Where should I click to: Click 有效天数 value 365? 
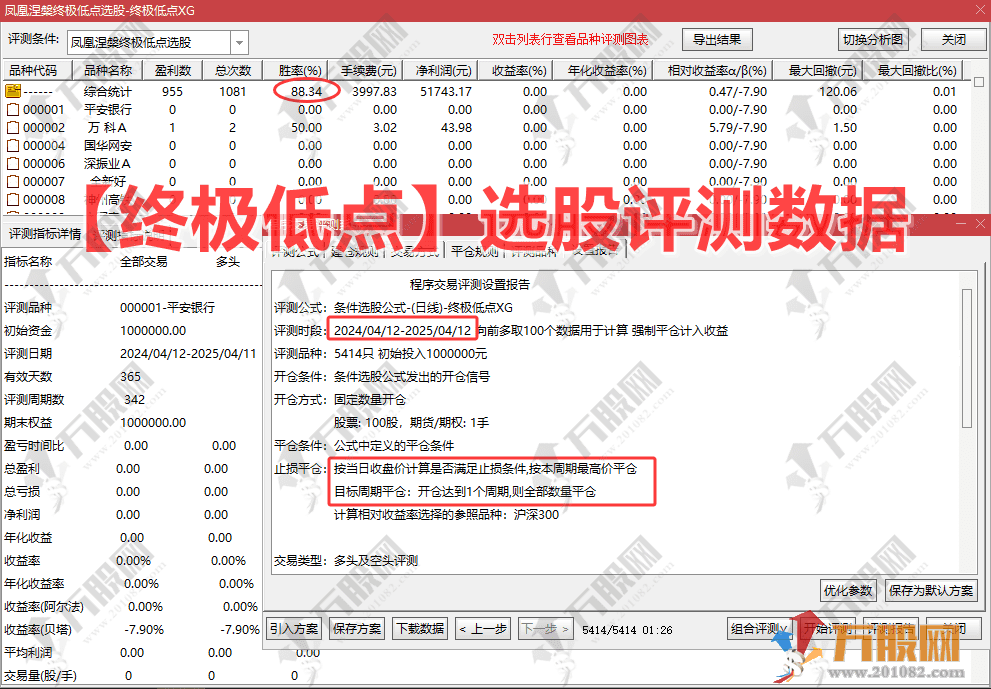point(130,377)
